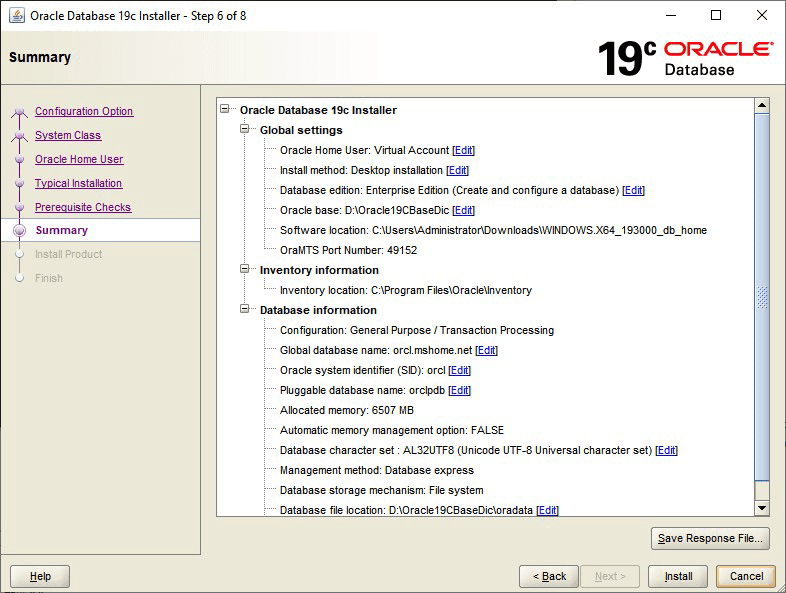Viewport: 786px width, 593px height.
Task: Edit the Oracle Home User setting
Action: point(463,150)
